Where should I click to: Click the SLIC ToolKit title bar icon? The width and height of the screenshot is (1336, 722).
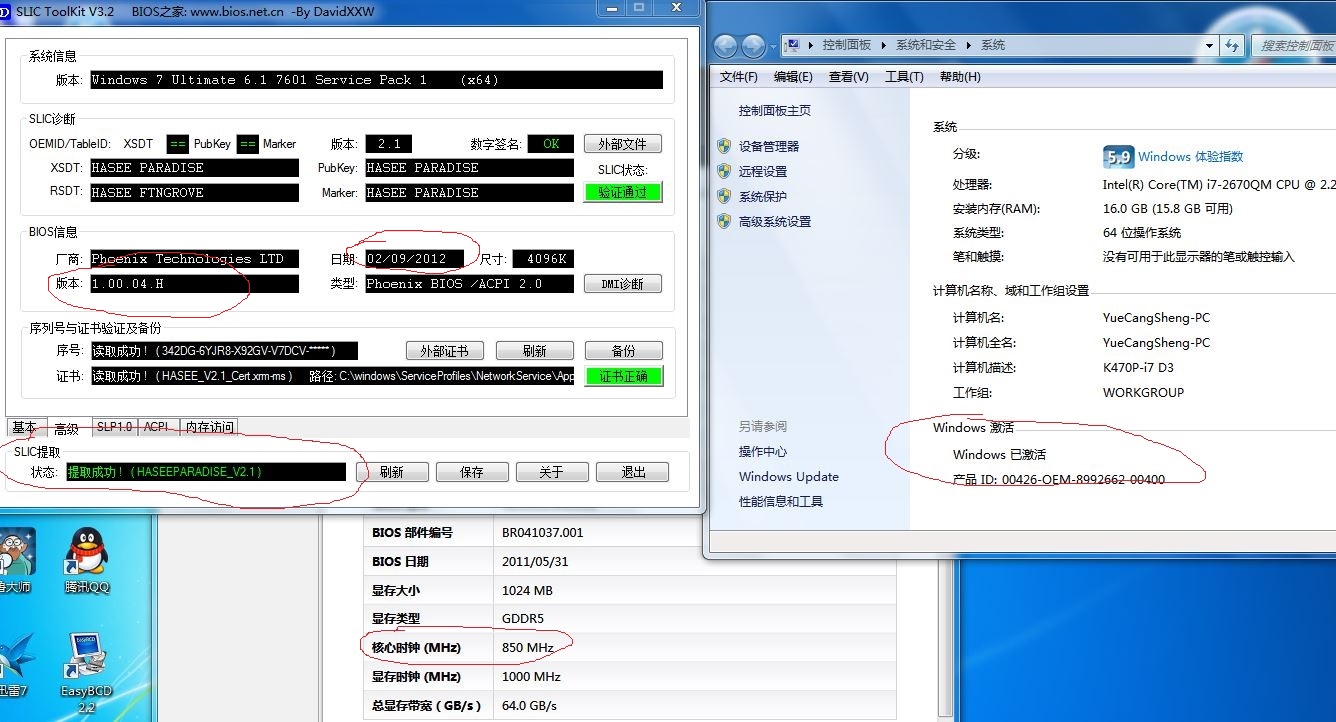[x=6, y=11]
